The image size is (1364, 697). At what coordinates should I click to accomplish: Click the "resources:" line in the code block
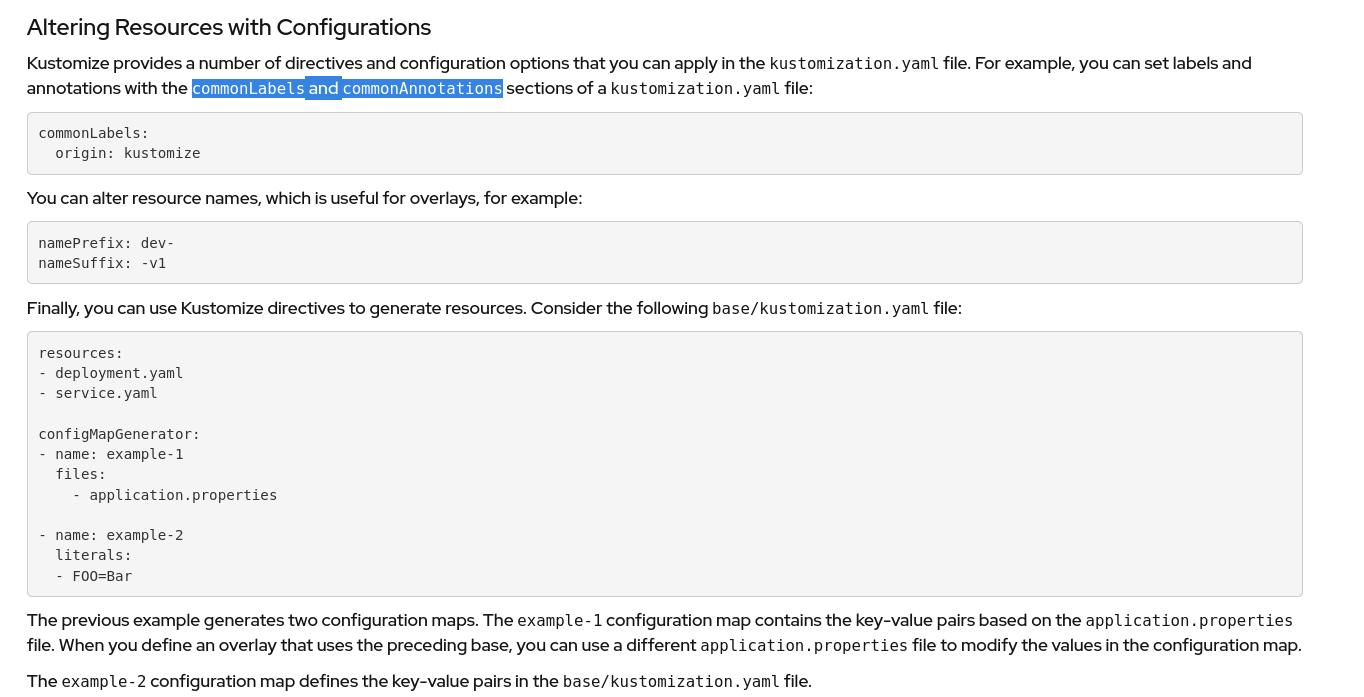pos(80,353)
